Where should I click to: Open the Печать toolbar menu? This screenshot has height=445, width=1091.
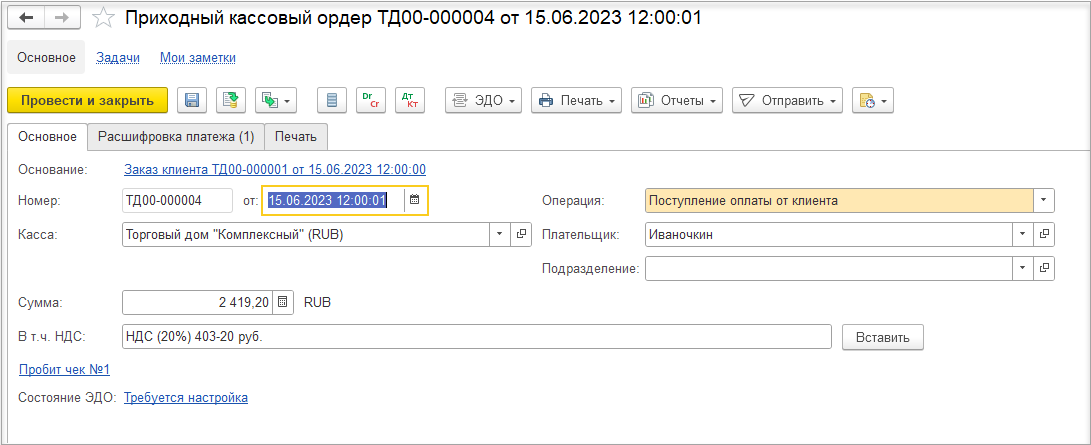577,100
